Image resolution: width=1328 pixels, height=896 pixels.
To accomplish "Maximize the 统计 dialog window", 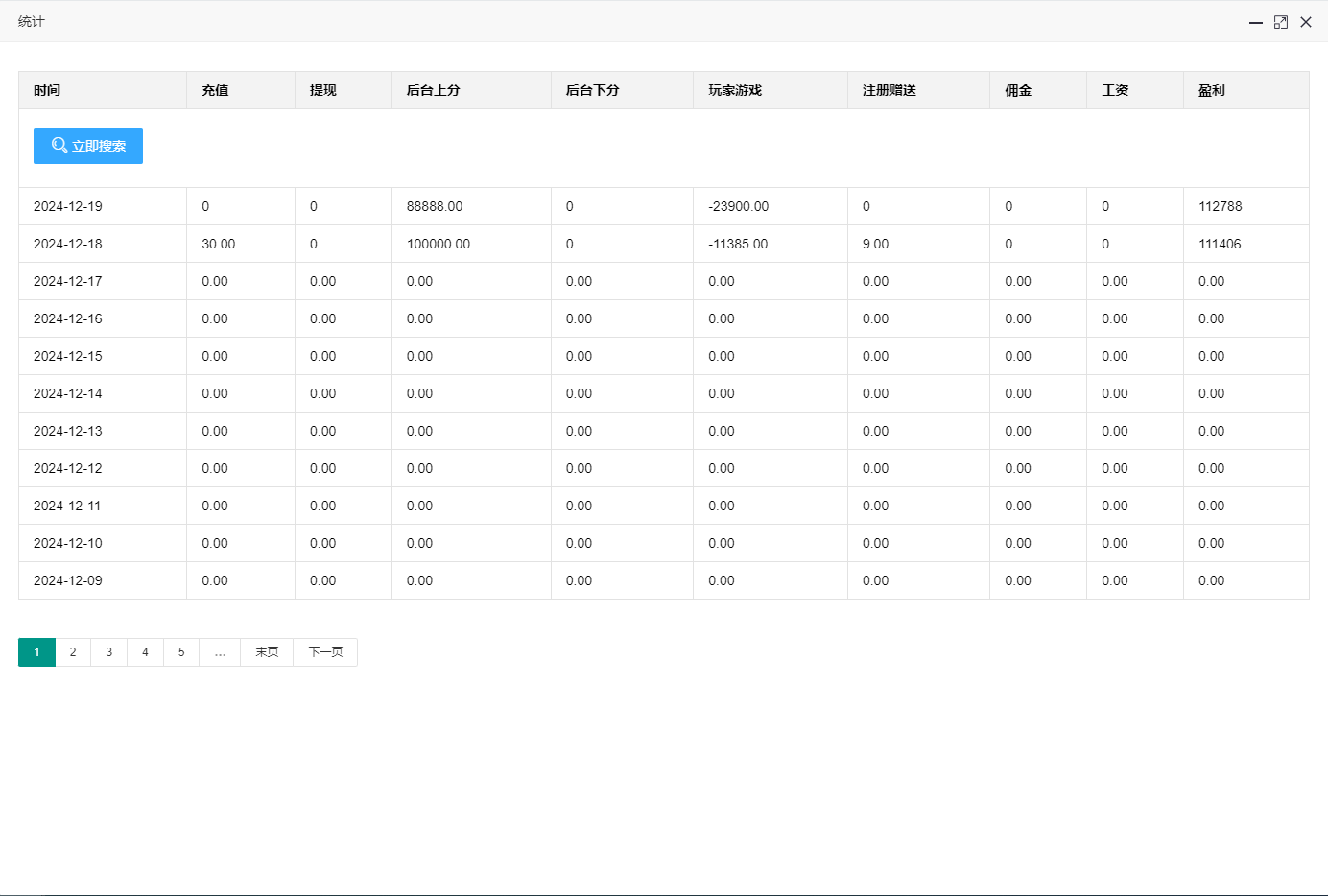I will 1281,22.
